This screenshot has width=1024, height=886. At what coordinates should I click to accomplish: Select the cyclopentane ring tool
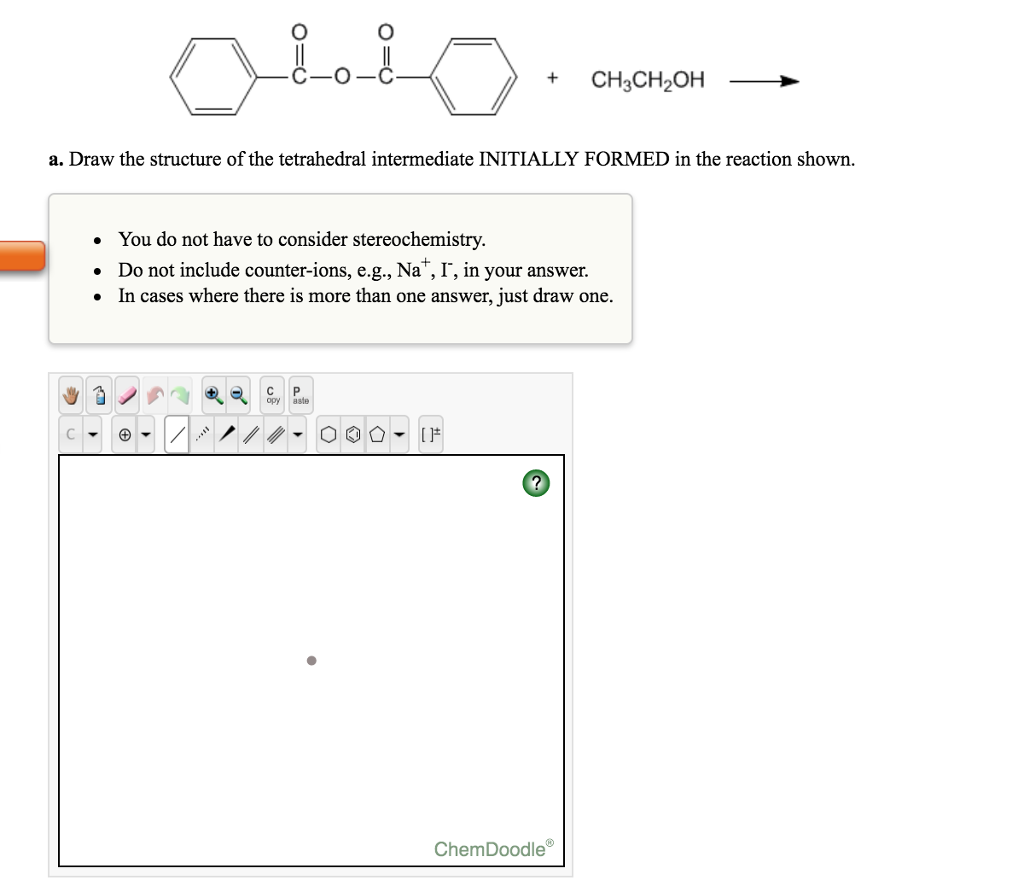click(x=378, y=433)
